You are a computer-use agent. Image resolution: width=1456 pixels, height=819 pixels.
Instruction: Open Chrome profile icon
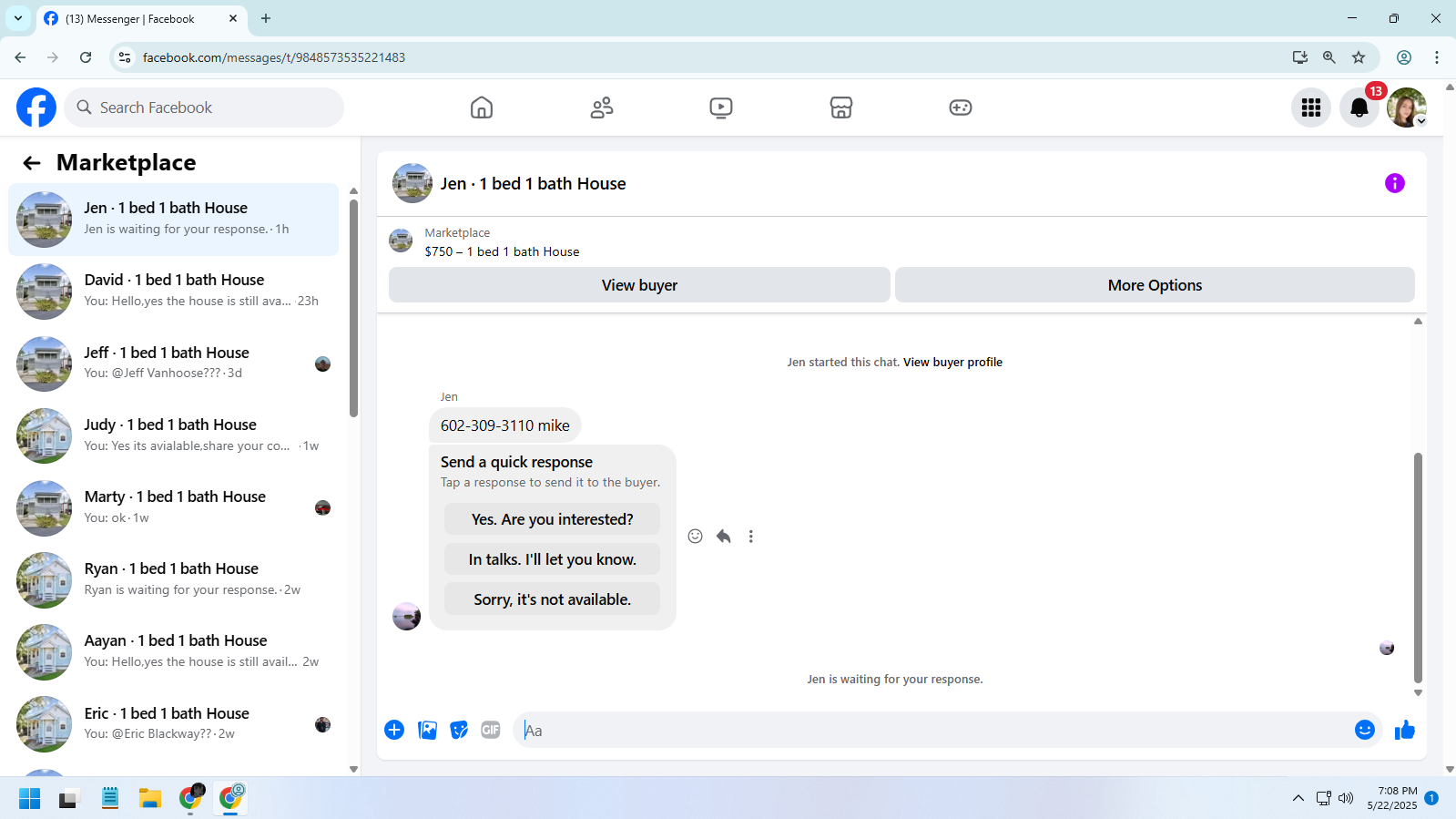click(1404, 57)
